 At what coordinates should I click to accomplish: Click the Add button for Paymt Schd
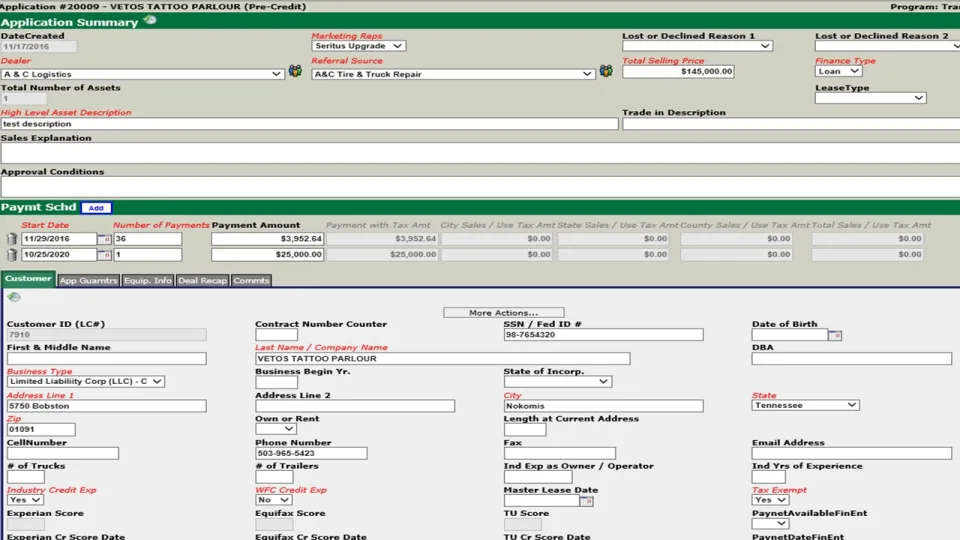[x=96, y=208]
